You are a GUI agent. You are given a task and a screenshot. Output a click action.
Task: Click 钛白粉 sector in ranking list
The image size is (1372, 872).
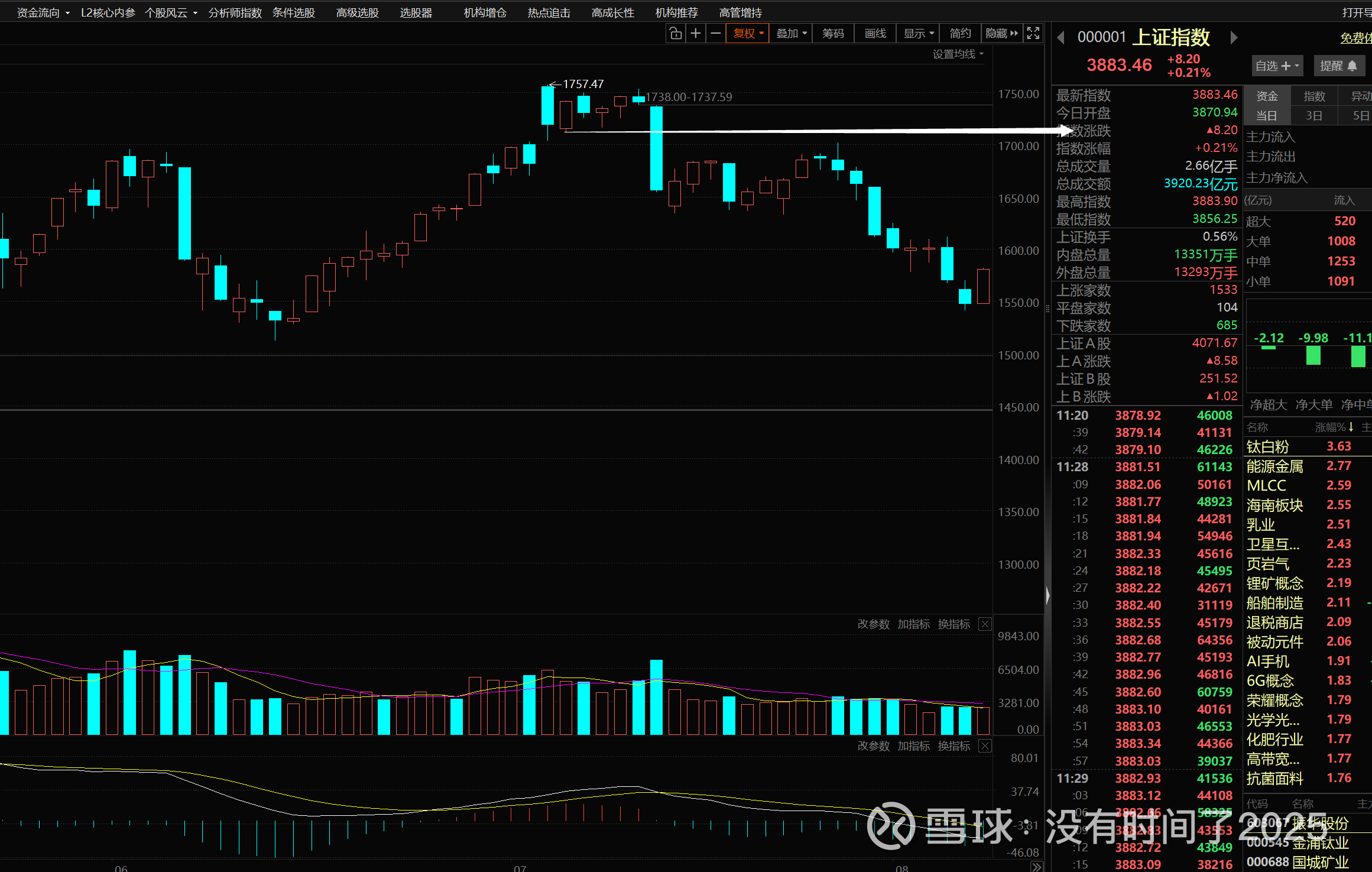point(1267,446)
